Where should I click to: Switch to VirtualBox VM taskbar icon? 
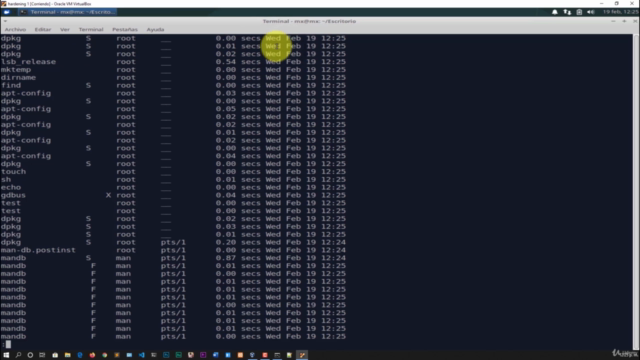pos(302,355)
